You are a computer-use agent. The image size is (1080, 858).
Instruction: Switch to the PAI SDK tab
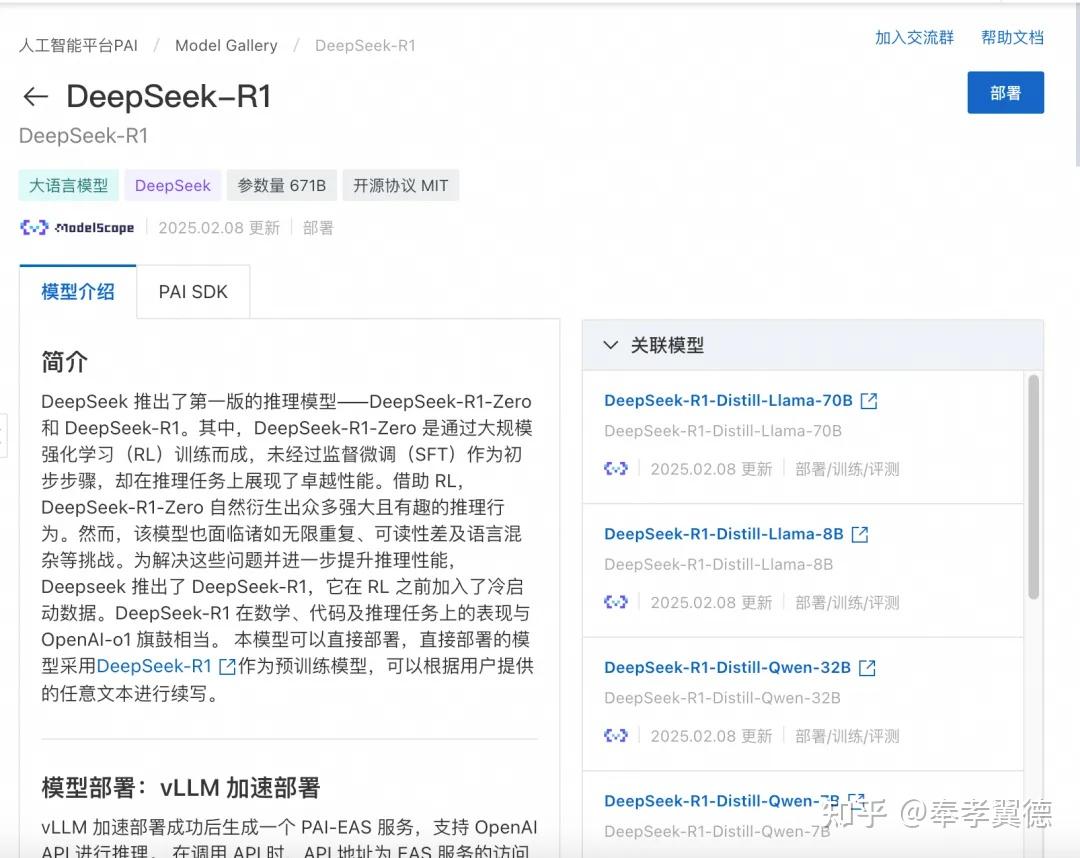tap(192, 291)
